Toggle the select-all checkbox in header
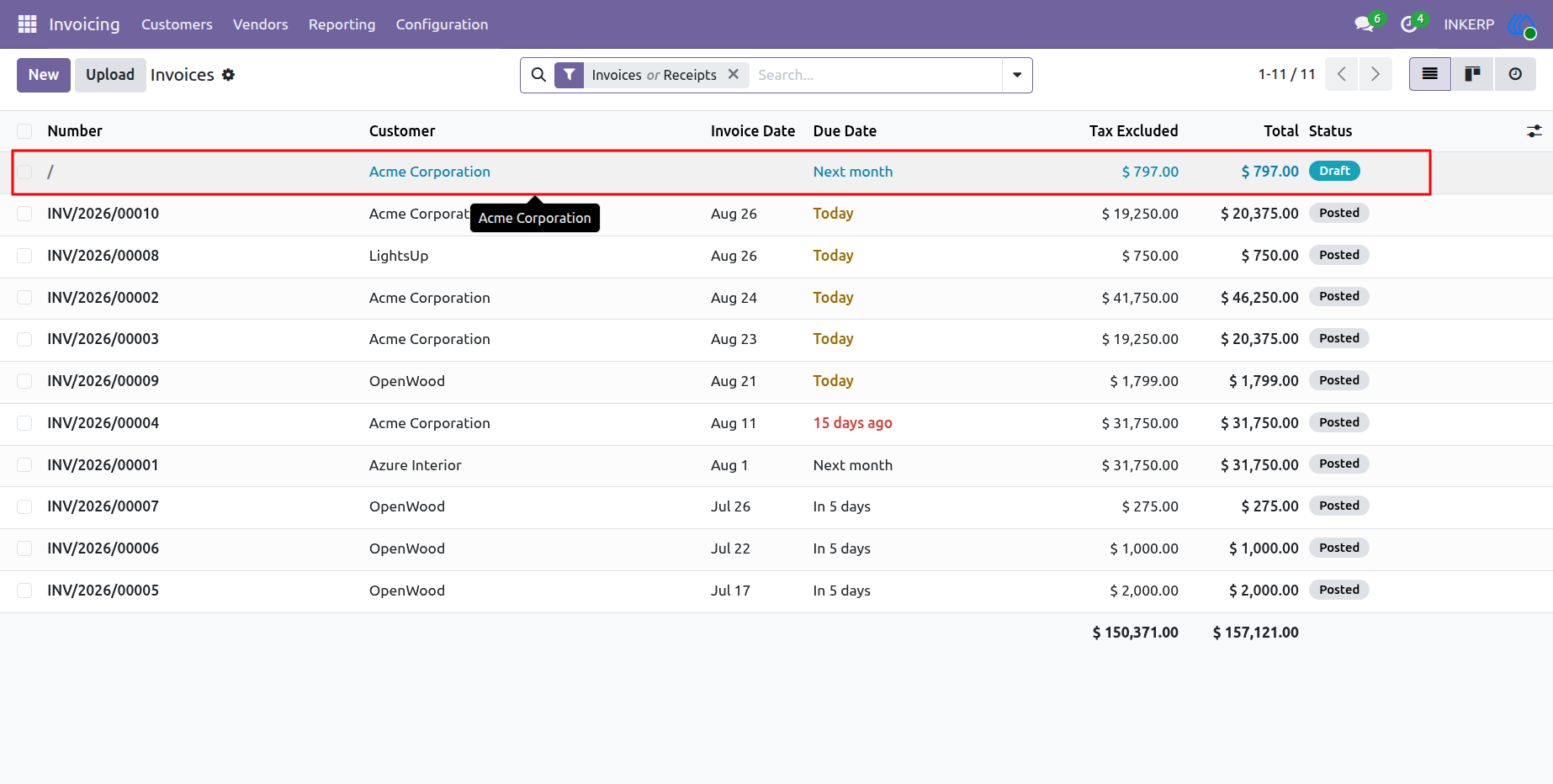This screenshot has height=784, width=1553. tap(24, 131)
